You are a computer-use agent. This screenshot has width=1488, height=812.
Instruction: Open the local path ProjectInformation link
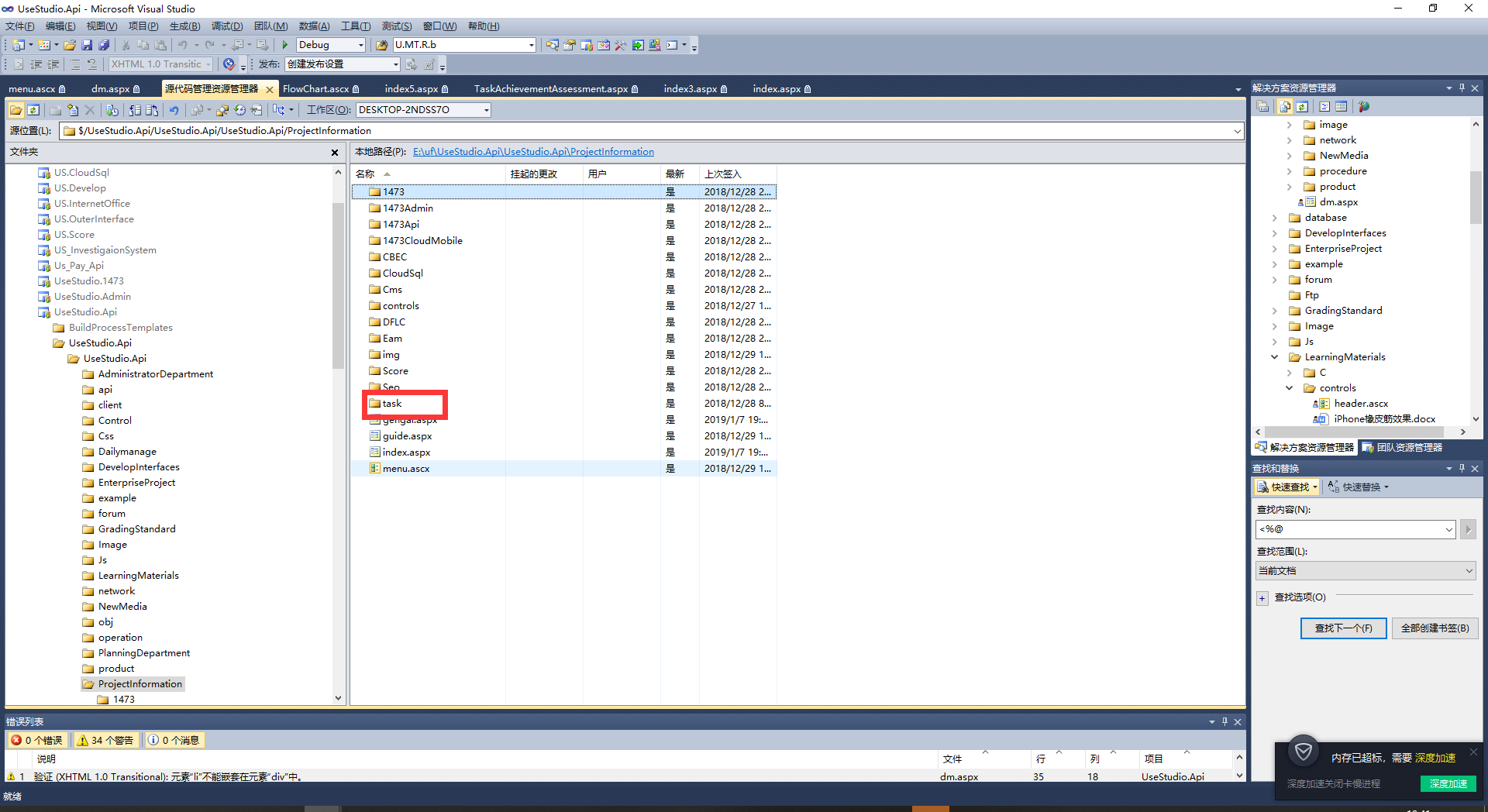coord(533,152)
